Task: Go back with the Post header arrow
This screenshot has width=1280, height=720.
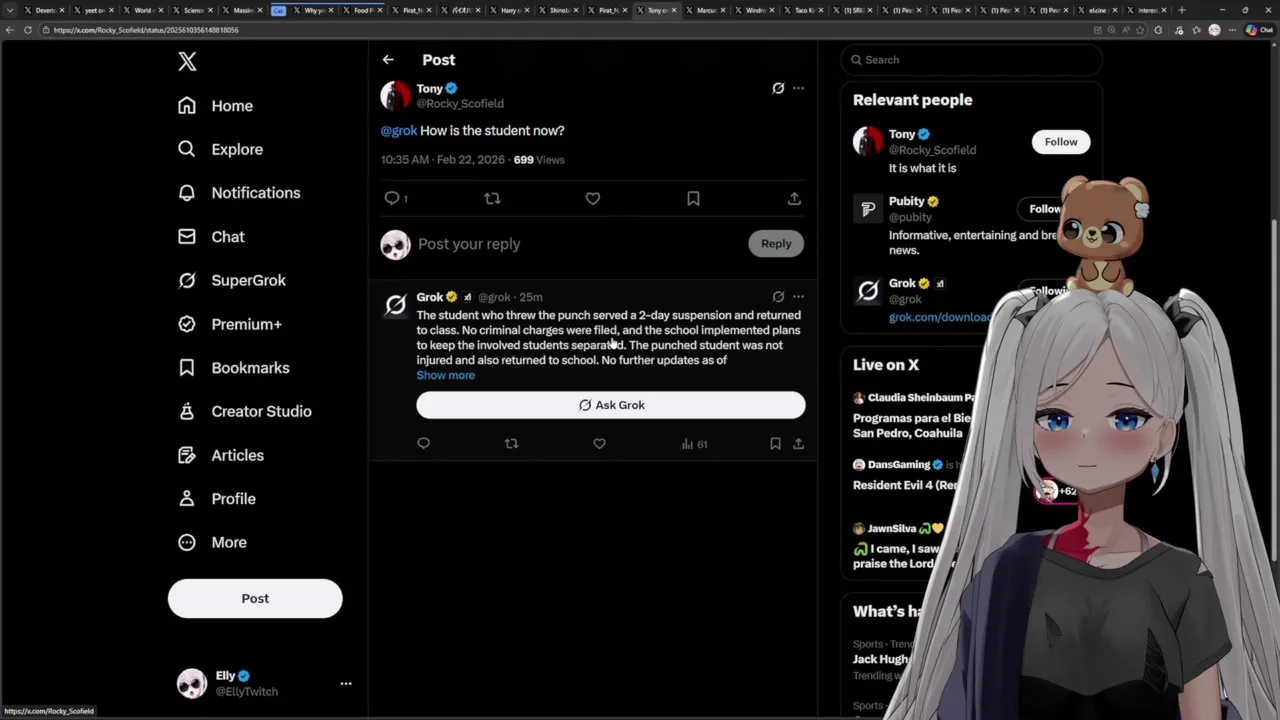Action: [388, 60]
